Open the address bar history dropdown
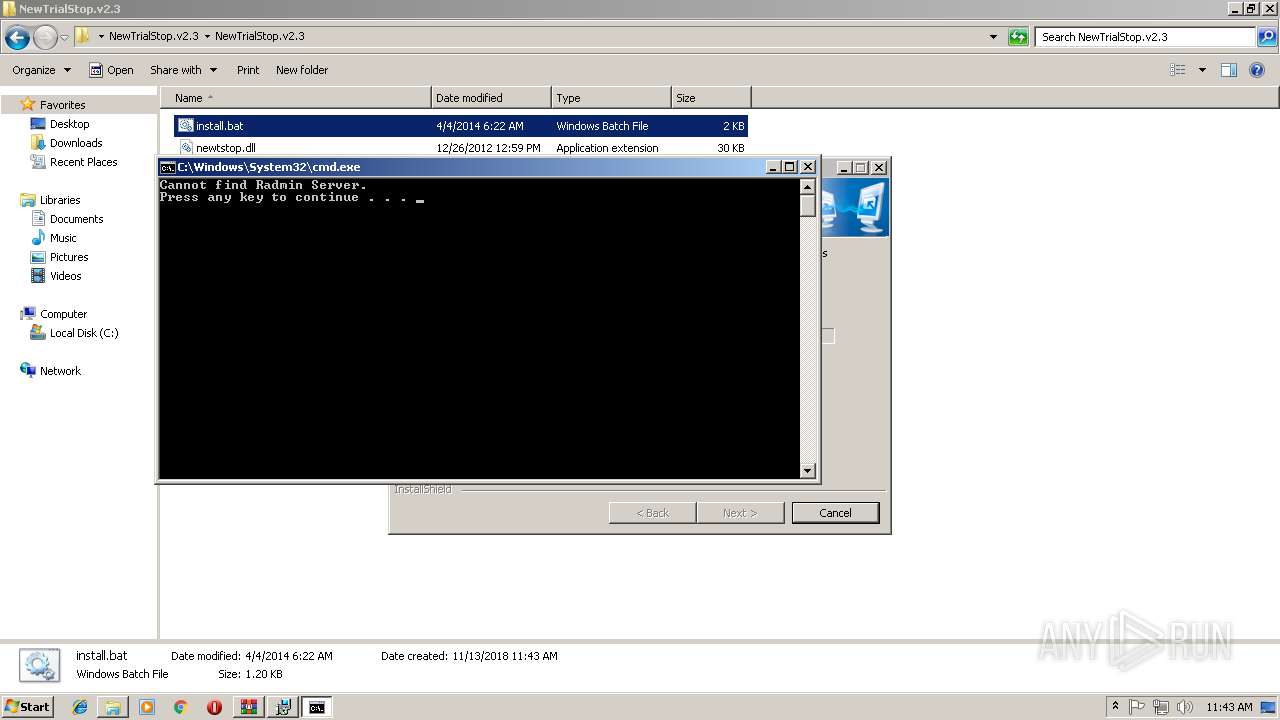This screenshot has height=720, width=1280. click(x=993, y=37)
